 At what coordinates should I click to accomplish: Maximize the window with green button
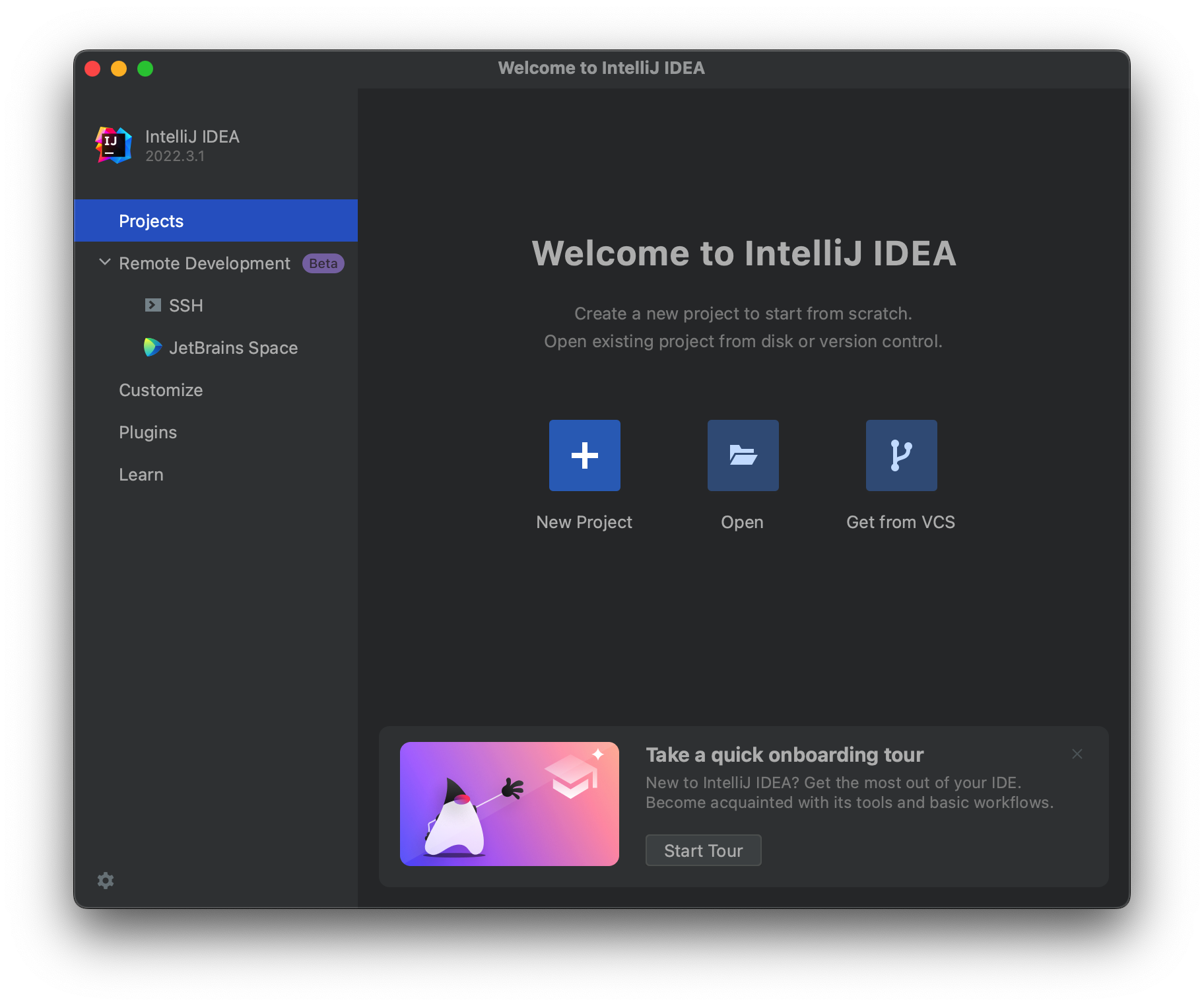[145, 69]
